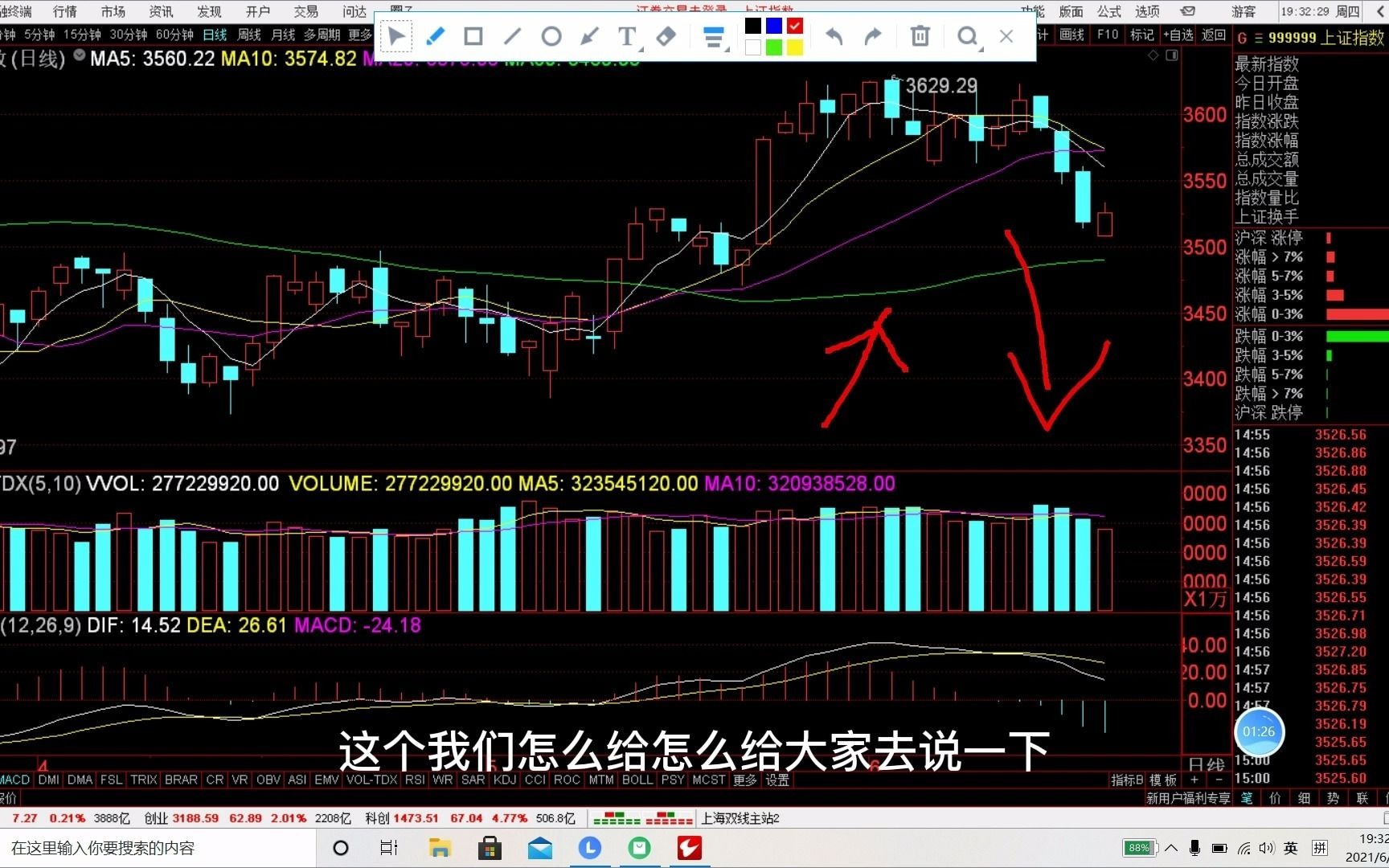Add to watchlist with +自选
This screenshot has width=1389, height=868.
(x=1178, y=35)
